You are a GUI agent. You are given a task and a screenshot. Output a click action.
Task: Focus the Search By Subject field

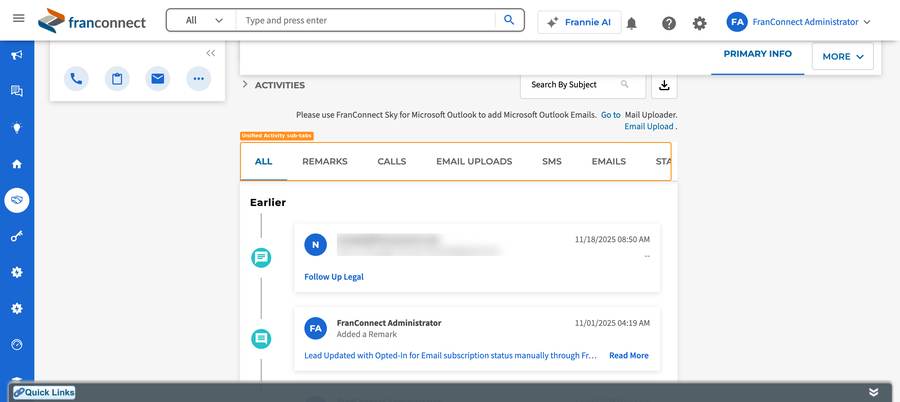[583, 84]
